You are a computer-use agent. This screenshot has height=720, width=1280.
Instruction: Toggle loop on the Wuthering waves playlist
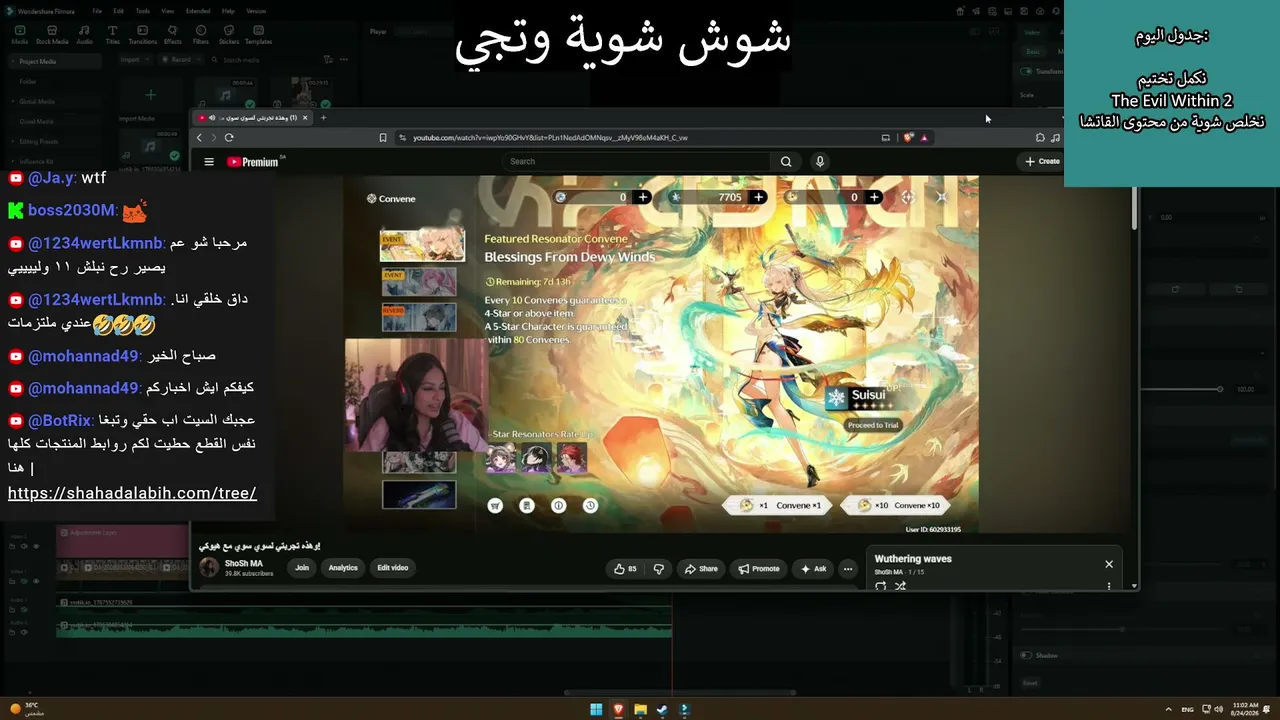click(x=881, y=586)
